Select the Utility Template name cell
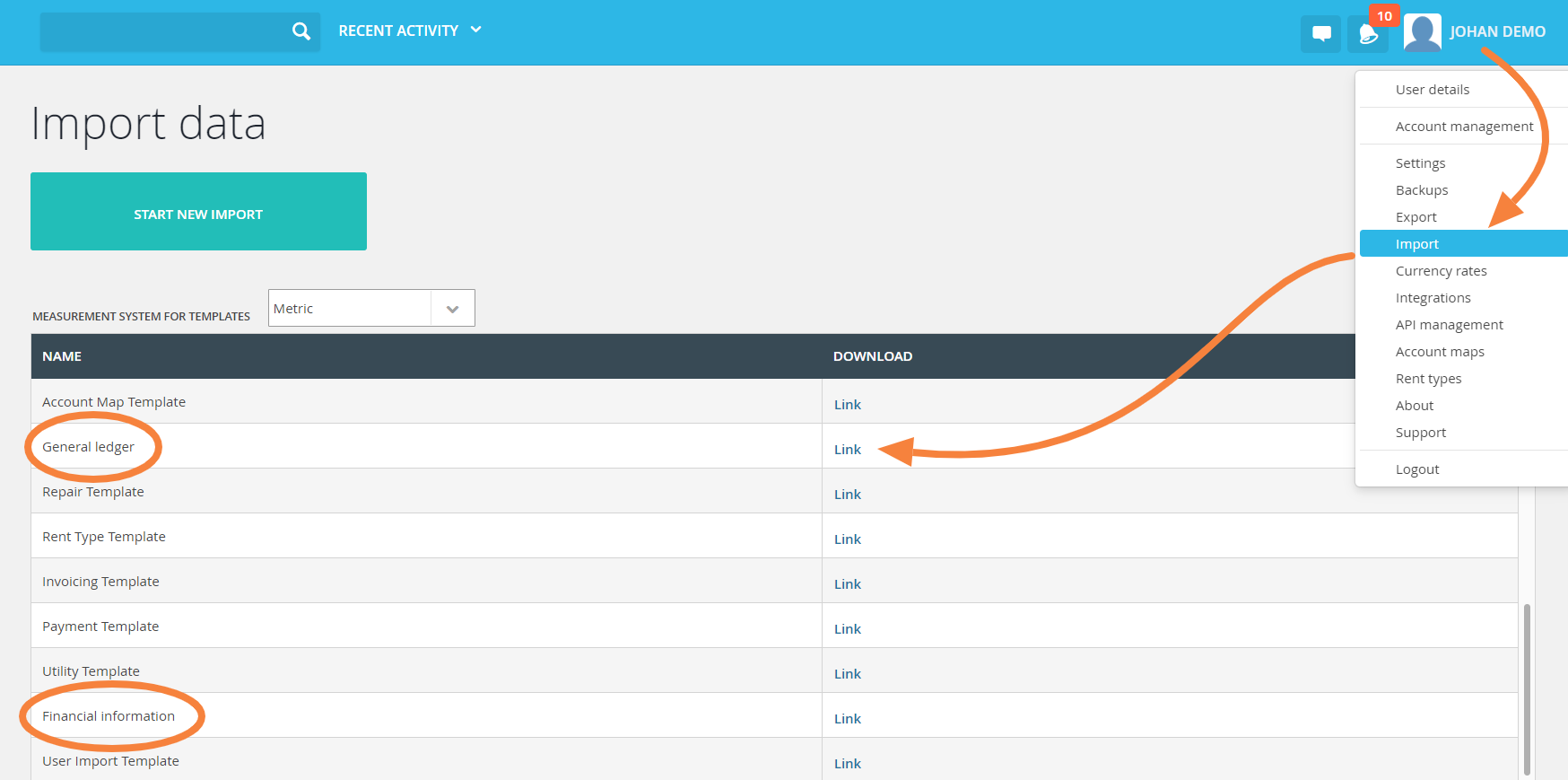1568x780 pixels. pos(426,670)
